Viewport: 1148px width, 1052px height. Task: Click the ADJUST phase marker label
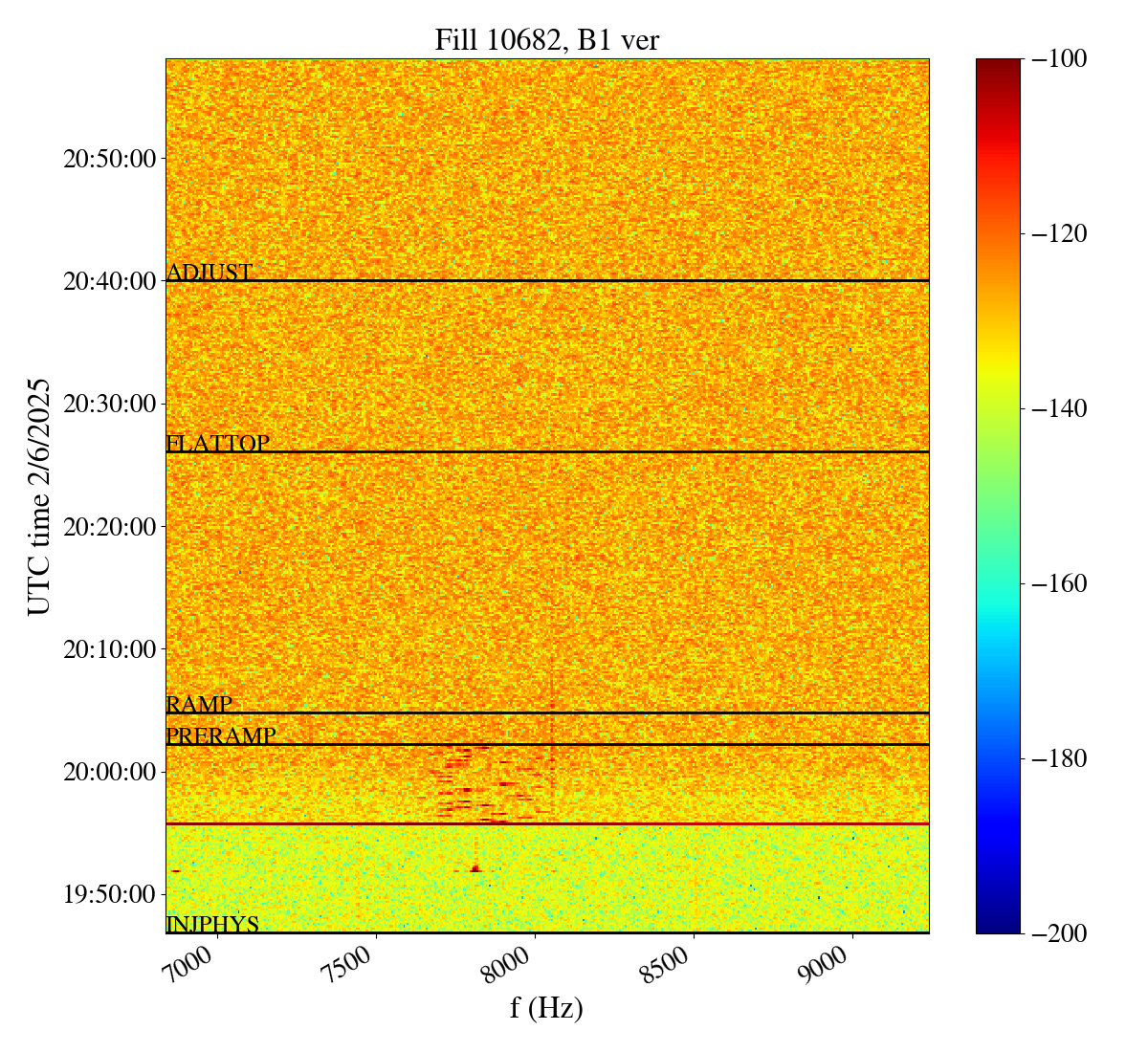point(210,273)
